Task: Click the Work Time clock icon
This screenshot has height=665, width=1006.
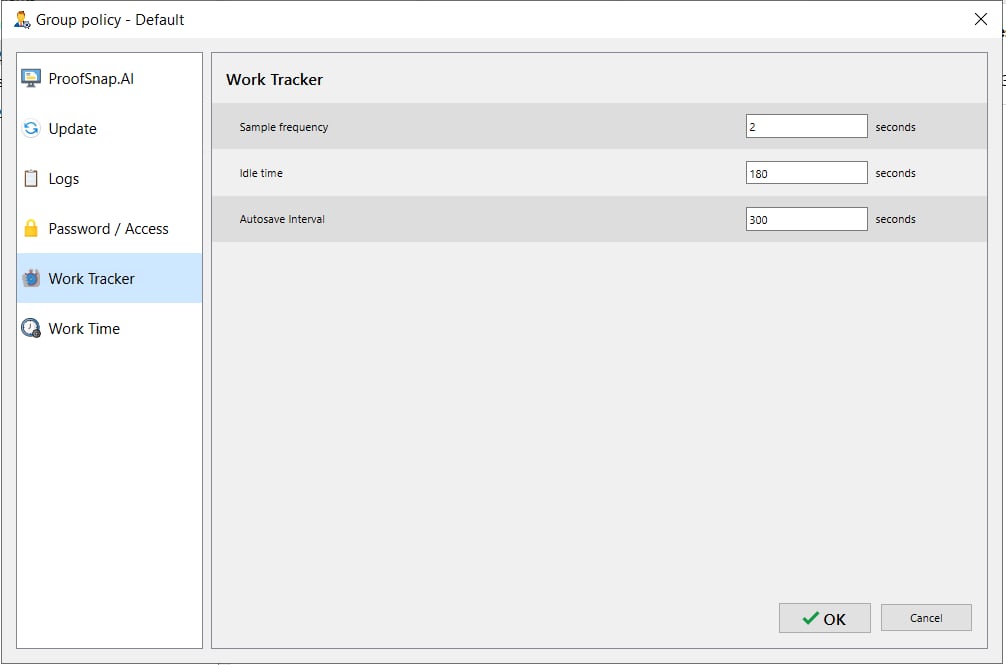Action: pyautogui.click(x=31, y=329)
